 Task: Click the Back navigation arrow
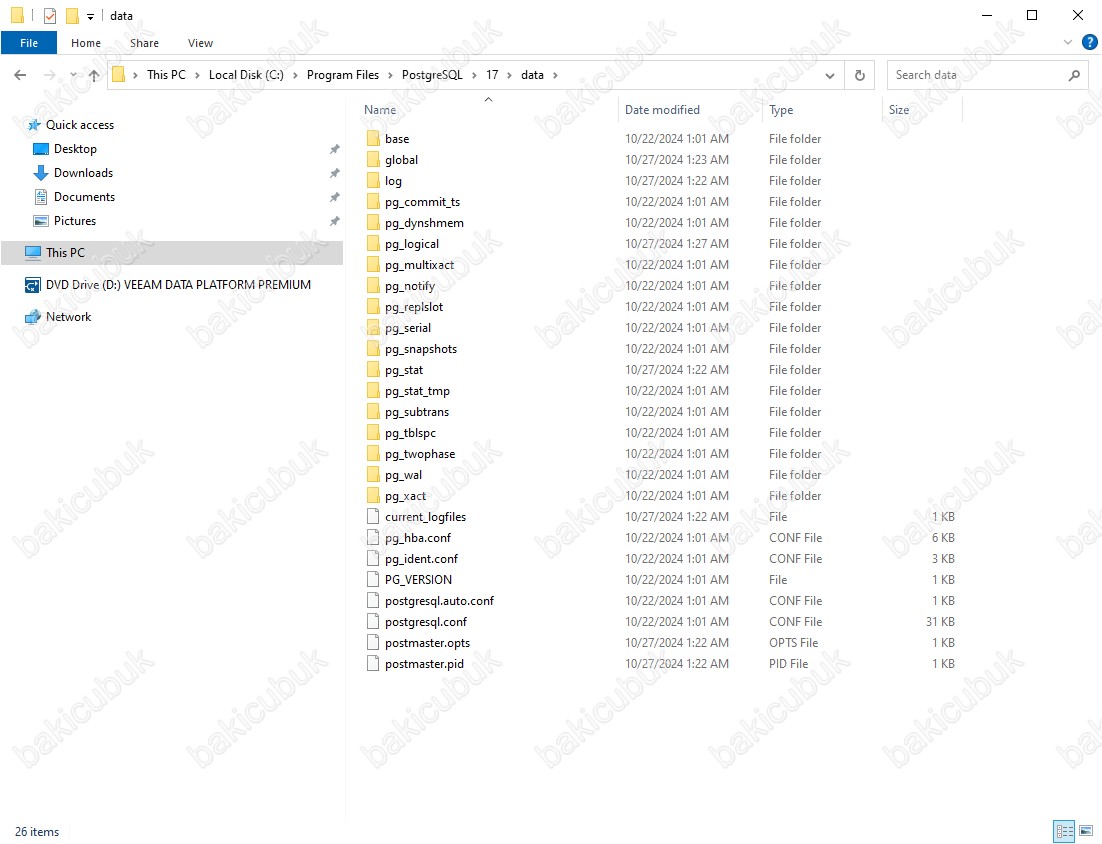(x=20, y=75)
